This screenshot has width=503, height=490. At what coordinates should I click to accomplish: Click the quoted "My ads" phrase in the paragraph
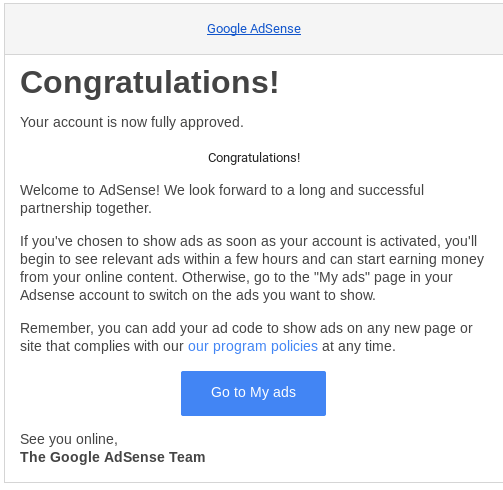[342, 277]
